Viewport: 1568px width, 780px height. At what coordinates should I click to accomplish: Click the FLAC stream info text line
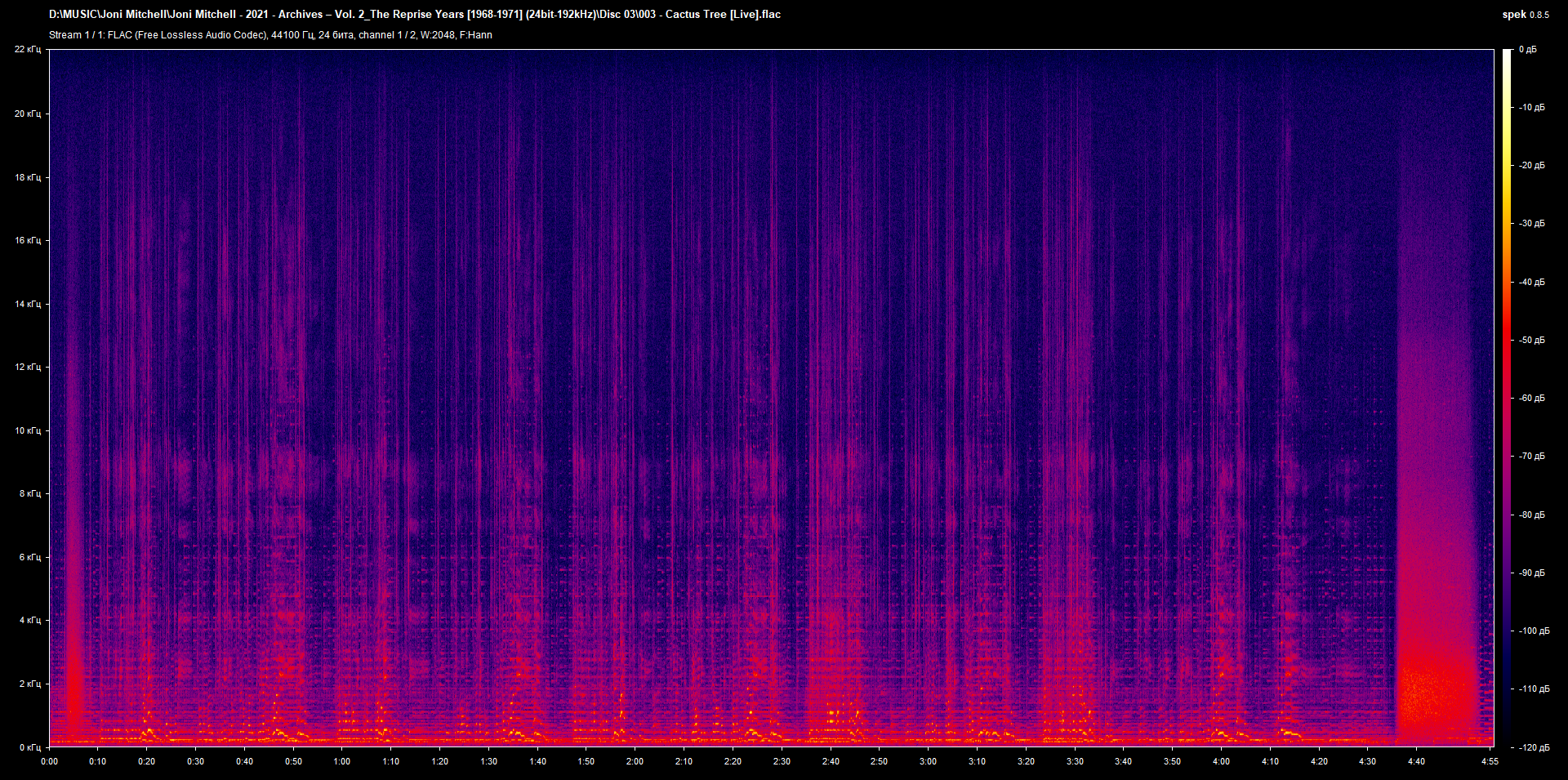pos(269,34)
